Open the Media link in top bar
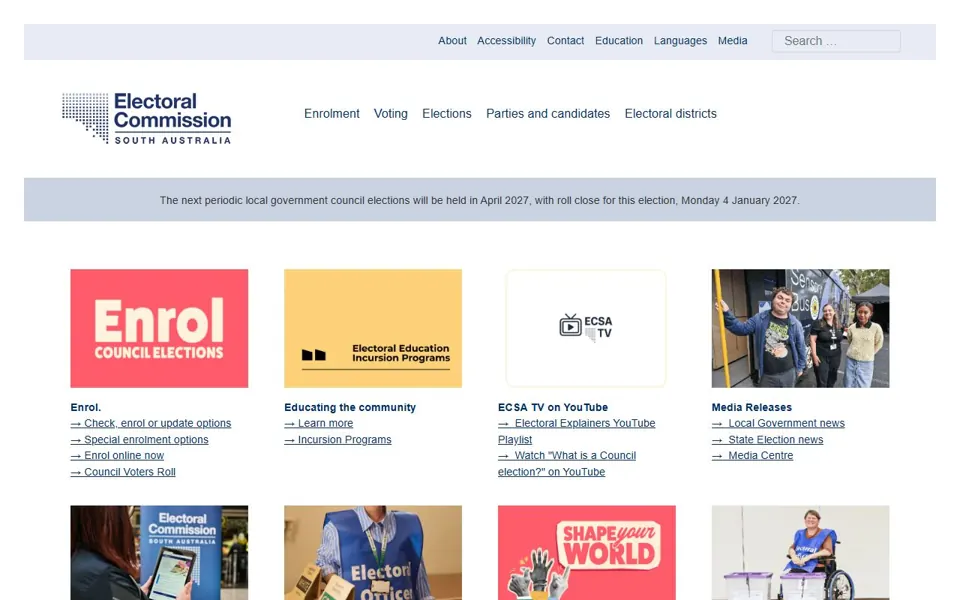This screenshot has height=600, width=960. tap(732, 41)
